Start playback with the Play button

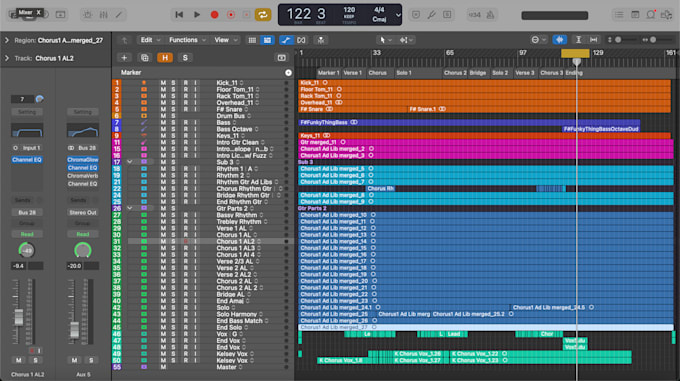click(x=197, y=15)
